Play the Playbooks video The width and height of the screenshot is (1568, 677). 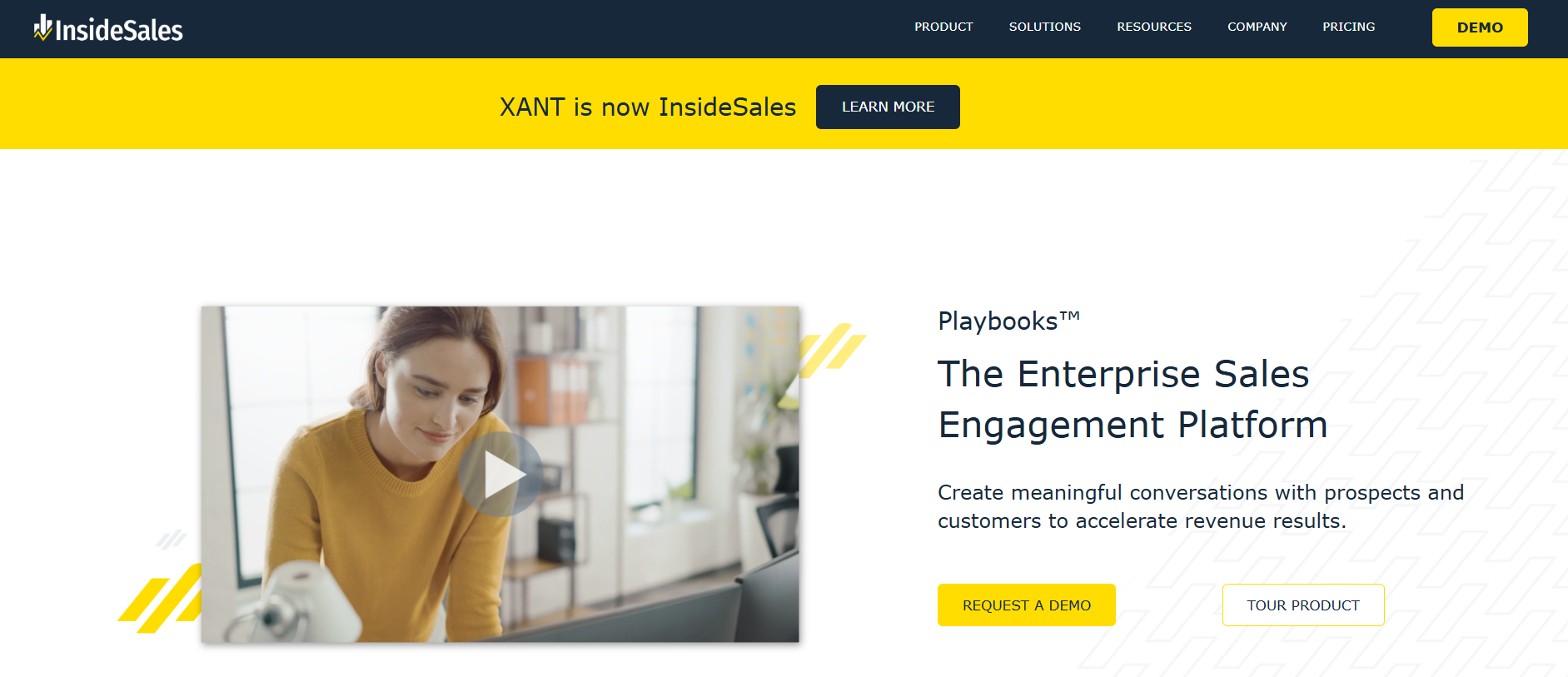500,475
